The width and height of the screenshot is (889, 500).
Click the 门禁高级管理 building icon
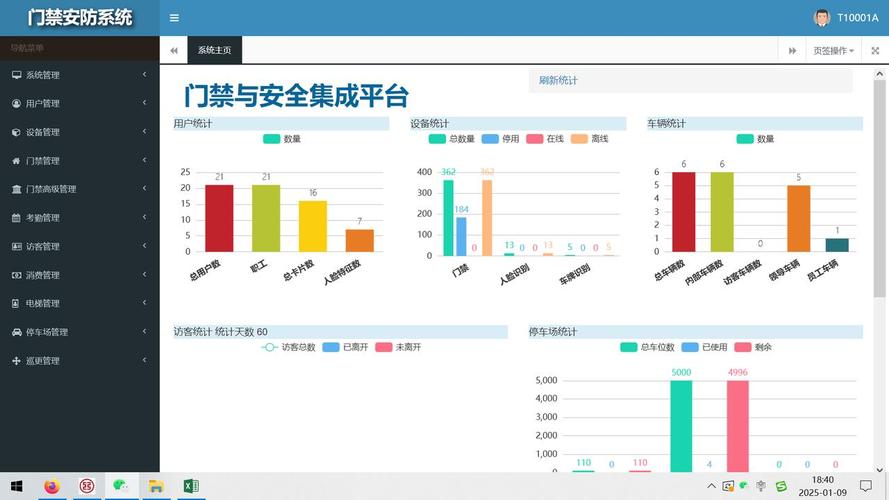[x=16, y=189]
